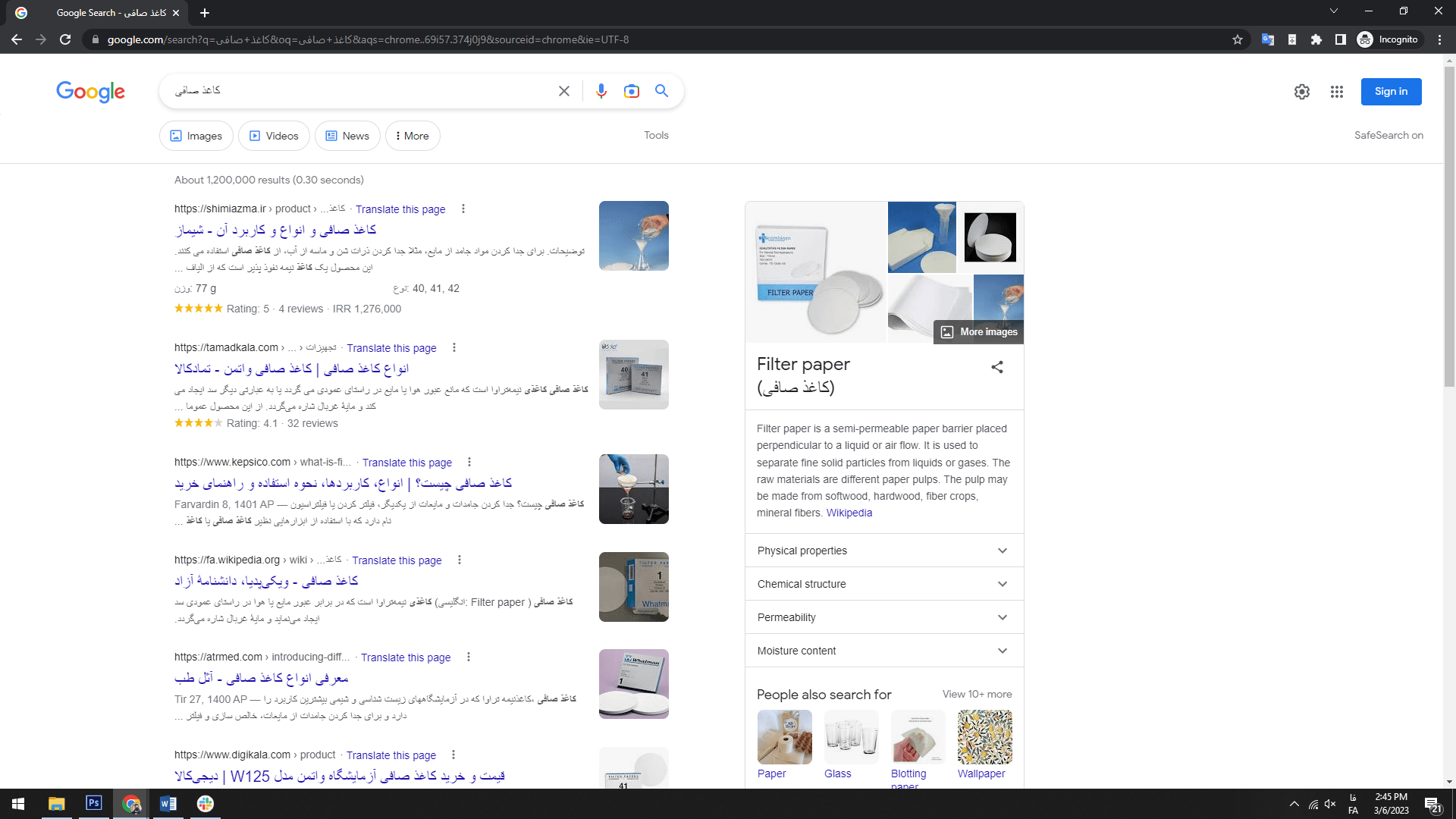1456x819 pixels.
Task: Open the Incognito profile indicator
Action: (1388, 39)
